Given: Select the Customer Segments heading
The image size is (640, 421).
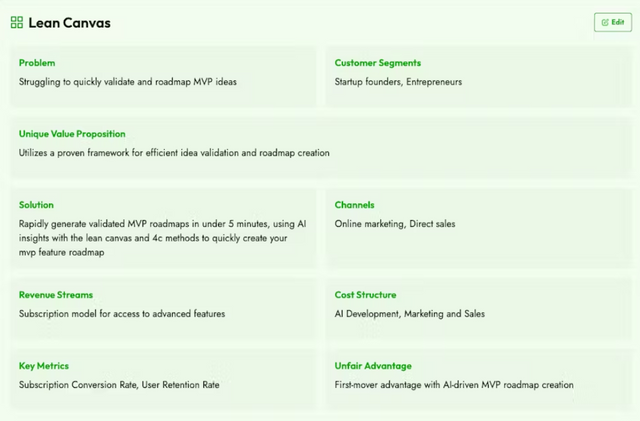Looking at the screenshot, I should [x=378, y=63].
